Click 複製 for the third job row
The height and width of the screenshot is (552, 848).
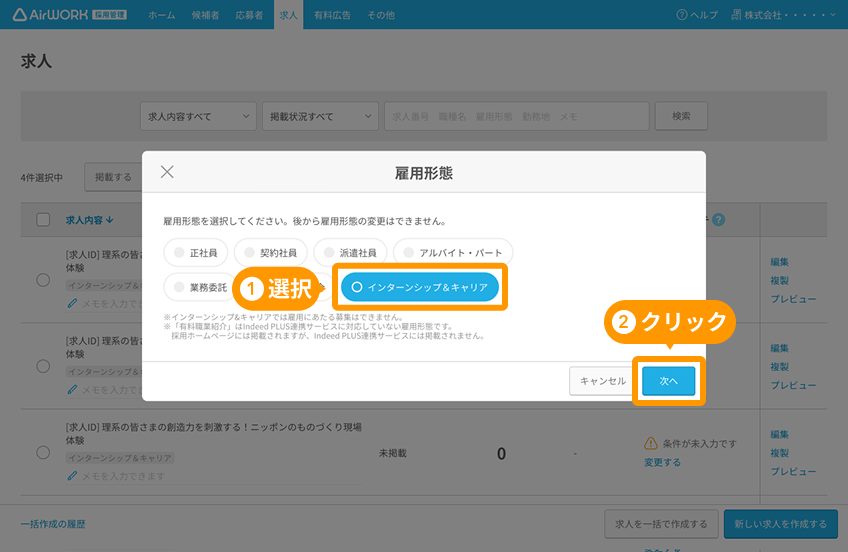coord(779,453)
